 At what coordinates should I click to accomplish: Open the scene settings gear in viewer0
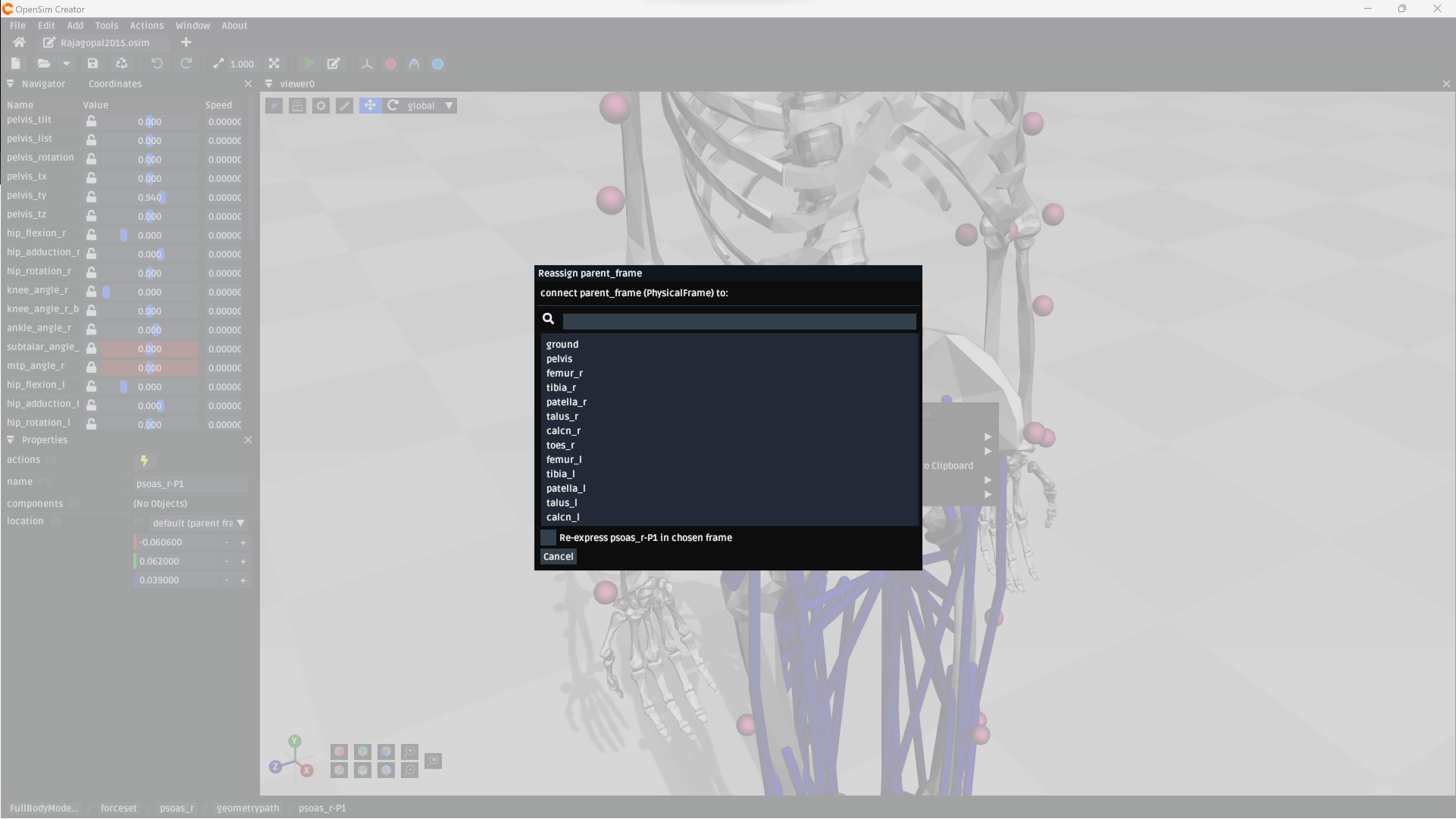click(x=321, y=106)
